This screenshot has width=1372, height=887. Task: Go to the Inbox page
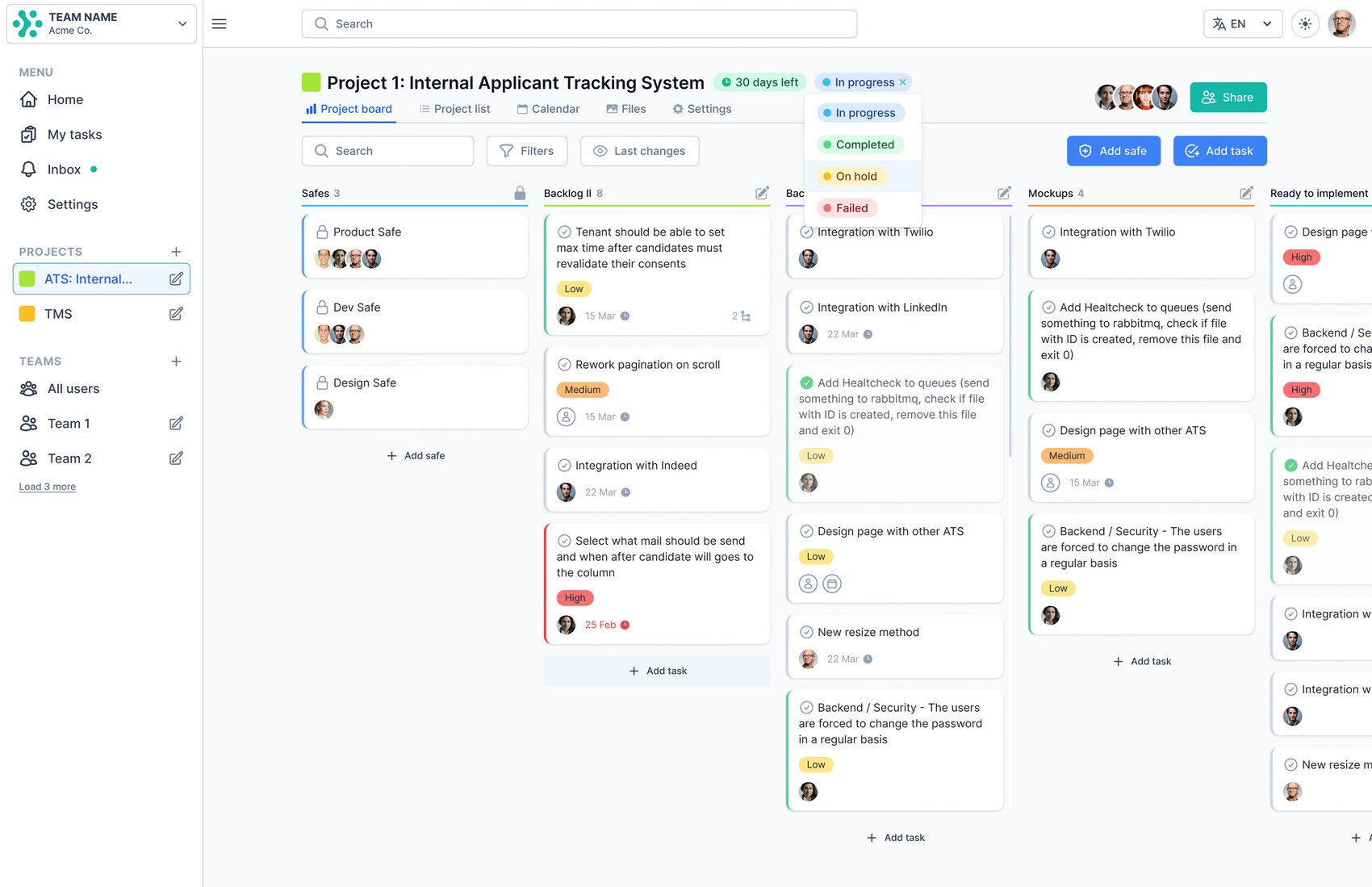coord(64,169)
